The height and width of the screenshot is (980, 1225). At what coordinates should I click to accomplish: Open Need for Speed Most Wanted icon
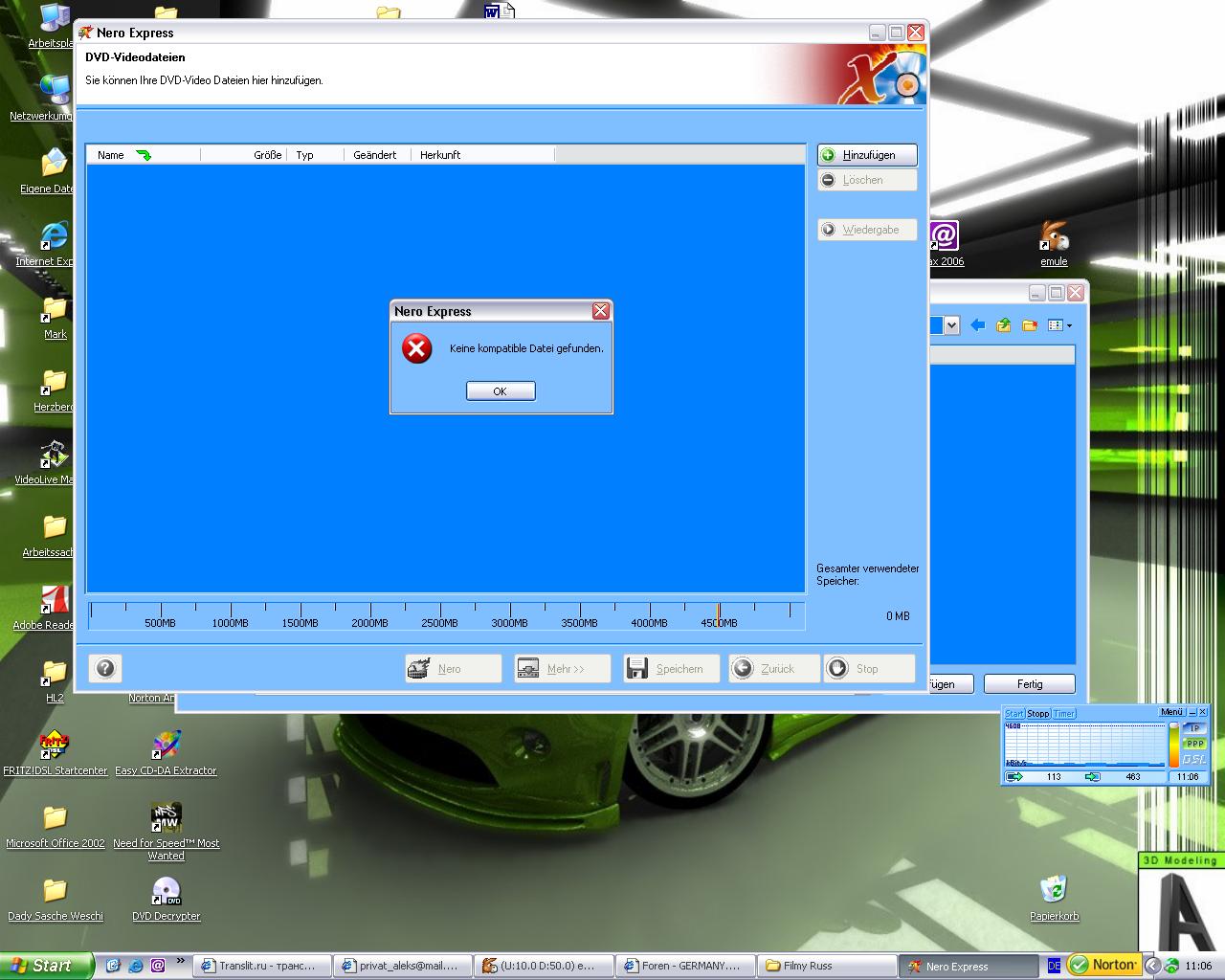tap(167, 831)
